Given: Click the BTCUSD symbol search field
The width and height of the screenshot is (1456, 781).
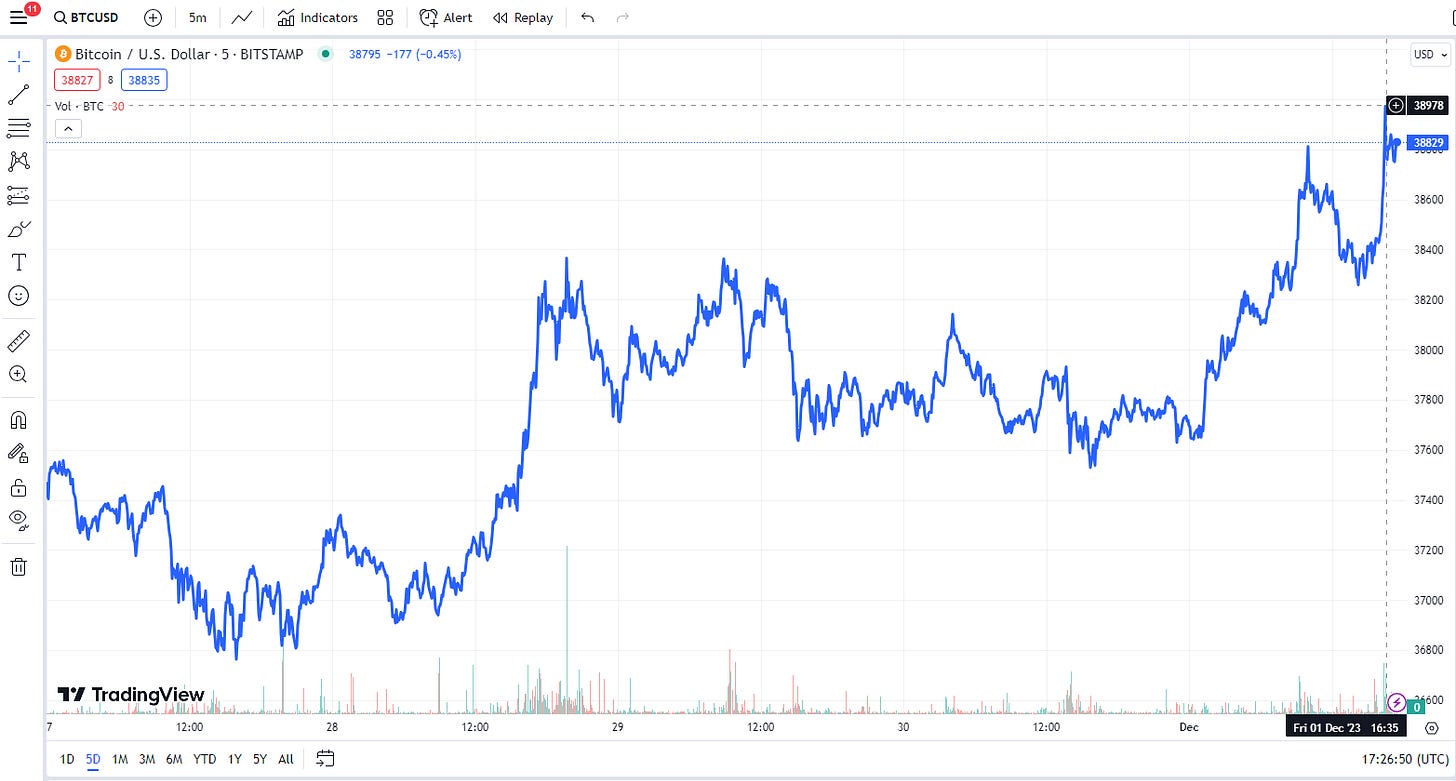Looking at the screenshot, I should point(89,18).
